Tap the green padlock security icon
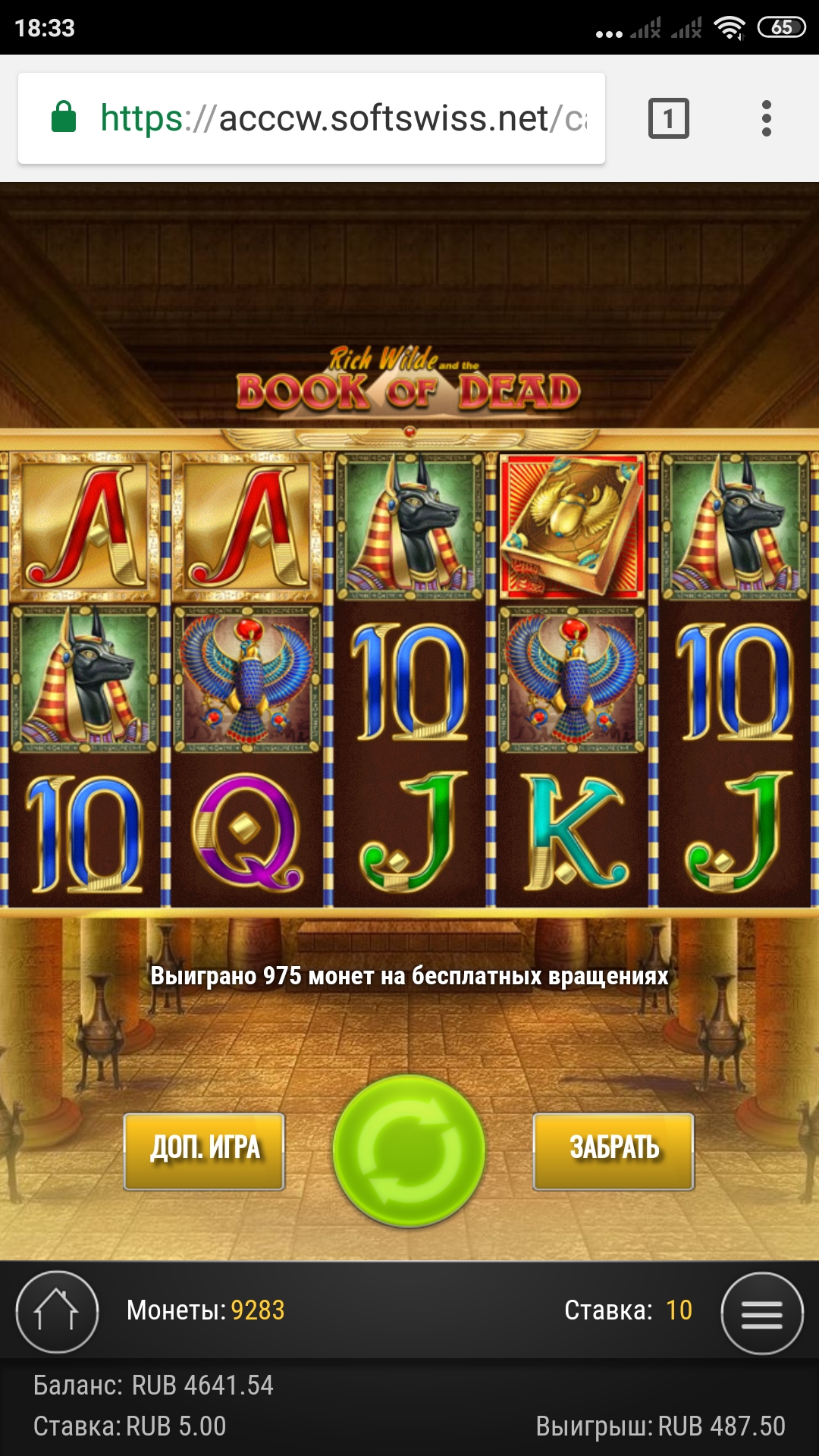Screen dimensions: 819x1456 (x=64, y=117)
